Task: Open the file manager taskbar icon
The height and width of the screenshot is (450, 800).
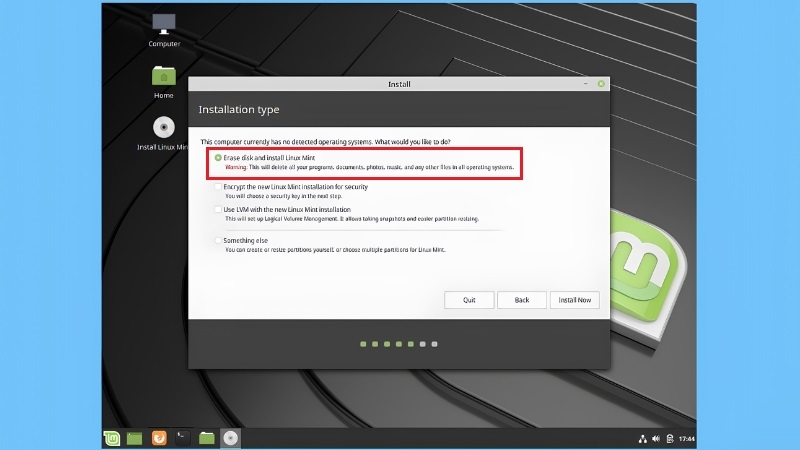Action: pos(207,438)
